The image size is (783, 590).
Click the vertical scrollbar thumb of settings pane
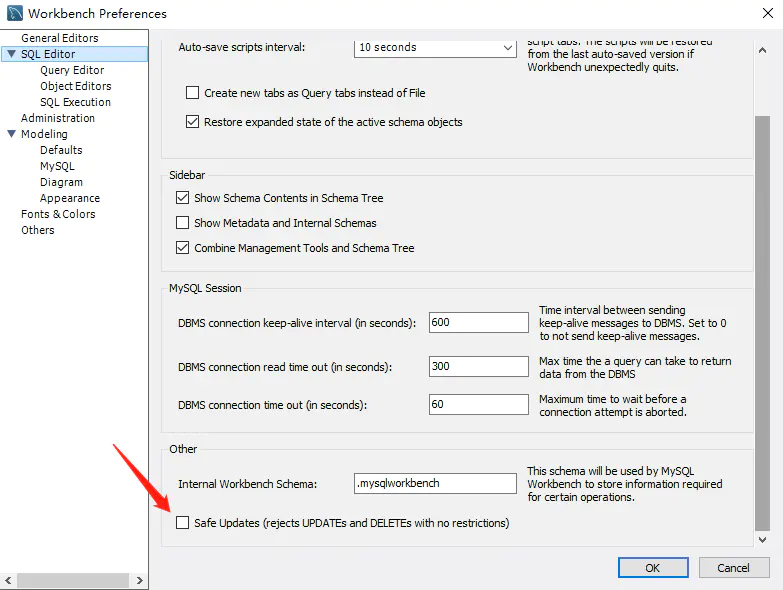coord(763,323)
